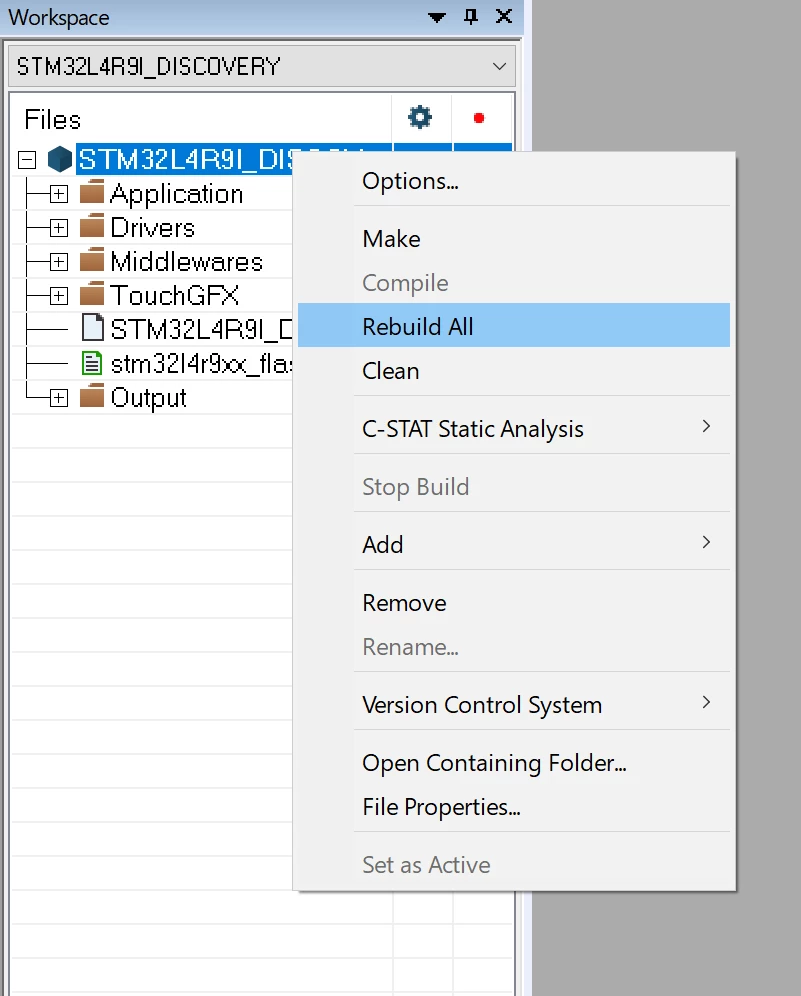Select the STM32L4R9I_DIS project root row
The height and width of the screenshot is (996, 801).
pyautogui.click(x=184, y=159)
